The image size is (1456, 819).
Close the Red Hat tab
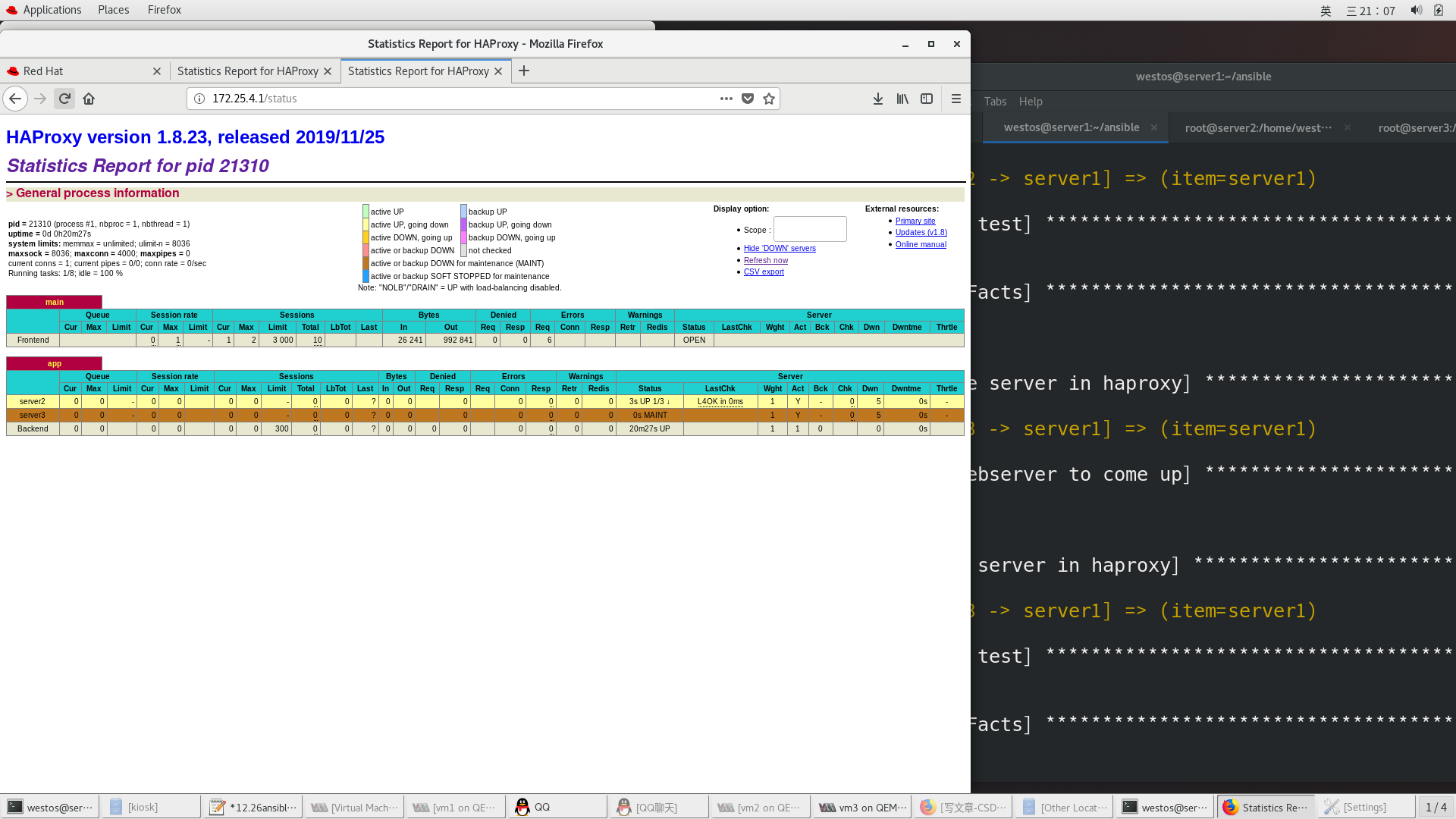tap(157, 71)
